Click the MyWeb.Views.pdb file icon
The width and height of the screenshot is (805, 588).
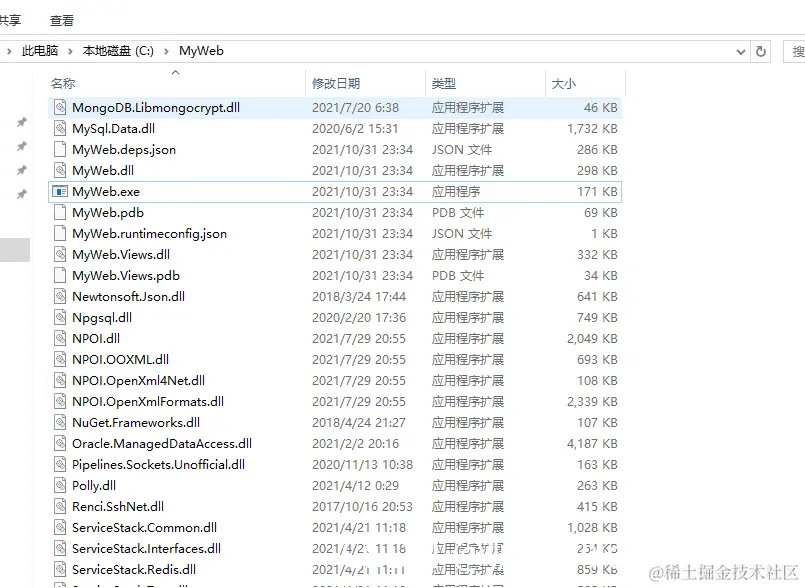click(60, 276)
